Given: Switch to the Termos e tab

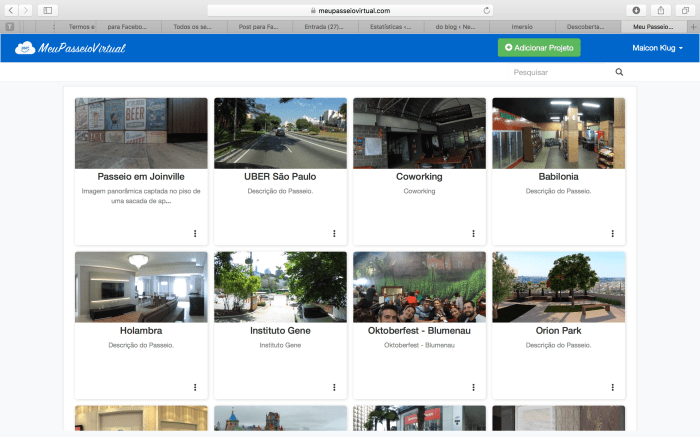Looking at the screenshot, I should 75,27.
